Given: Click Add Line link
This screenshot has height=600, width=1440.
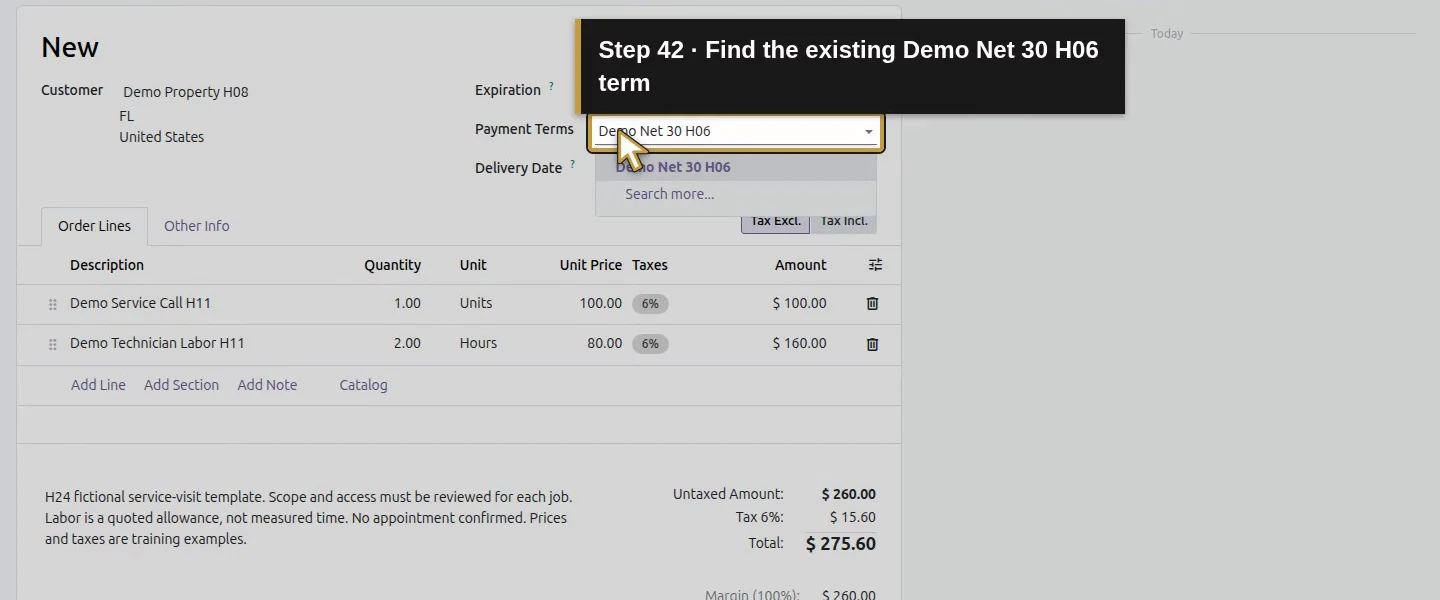Looking at the screenshot, I should pyautogui.click(x=98, y=385).
